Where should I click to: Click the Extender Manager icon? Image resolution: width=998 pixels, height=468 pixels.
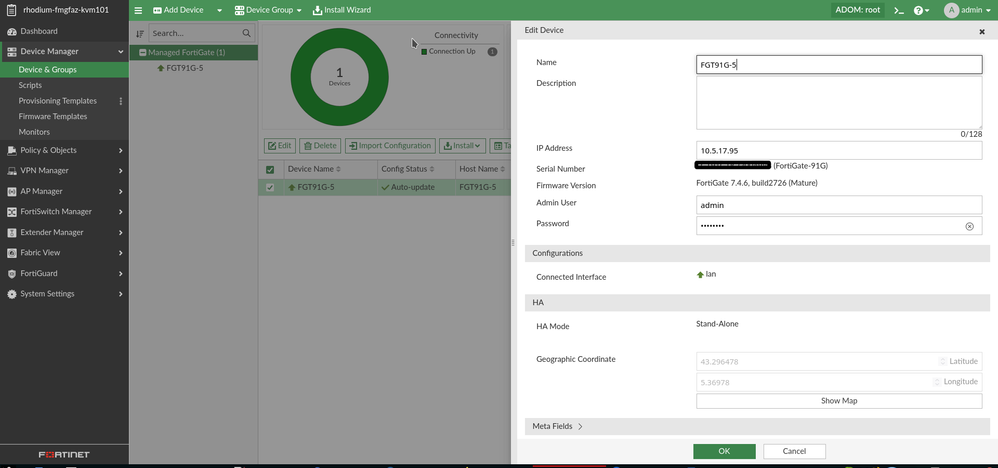point(11,232)
